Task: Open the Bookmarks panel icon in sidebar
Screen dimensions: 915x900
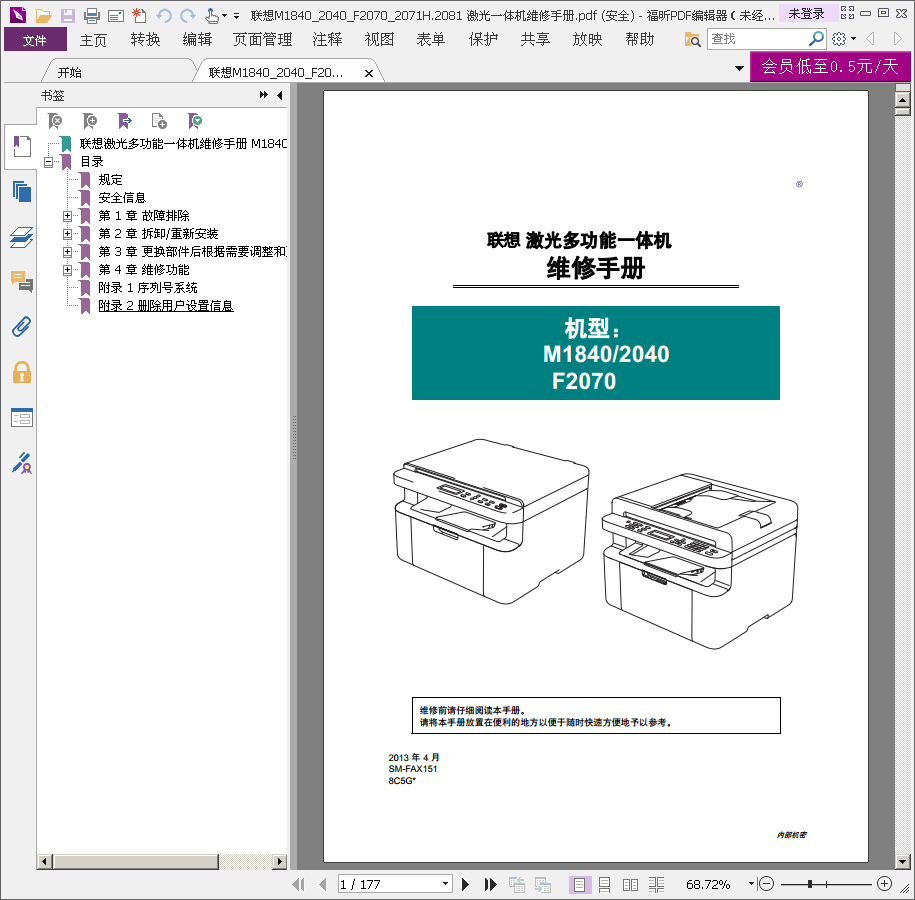Action: [x=22, y=146]
